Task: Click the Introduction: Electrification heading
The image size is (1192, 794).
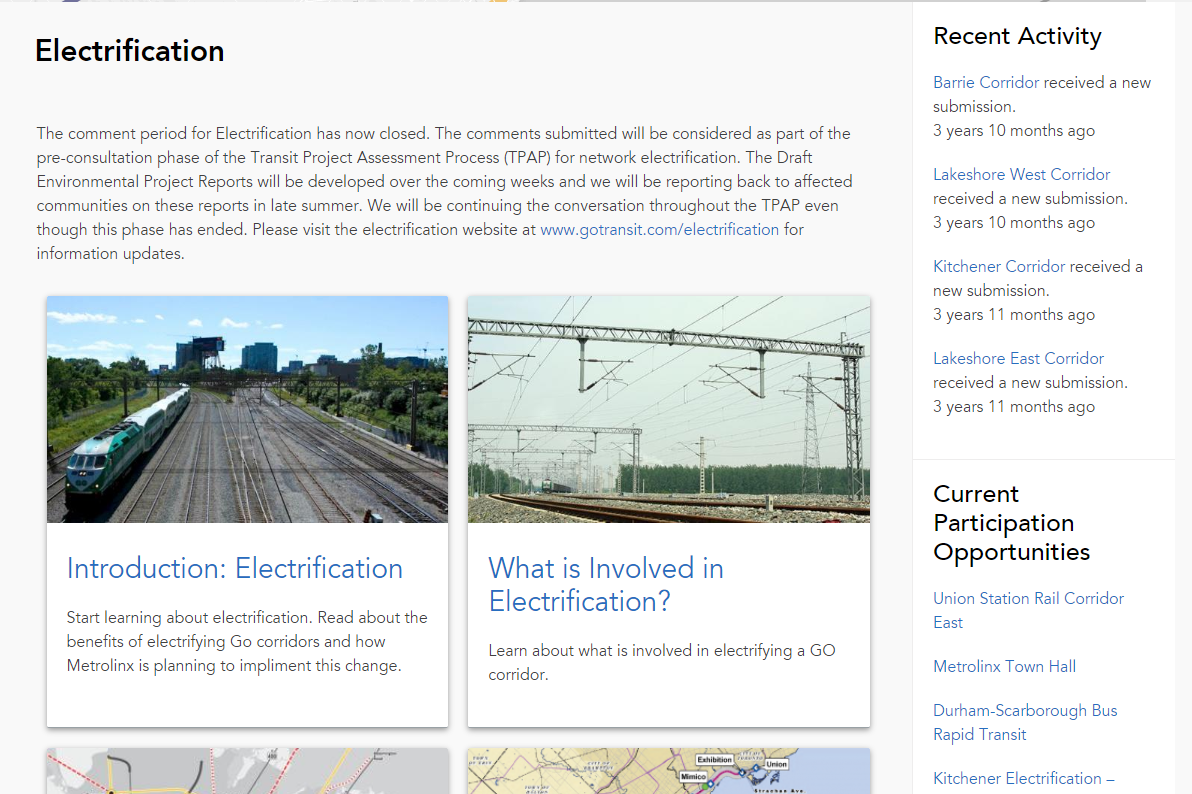Action: pos(235,568)
